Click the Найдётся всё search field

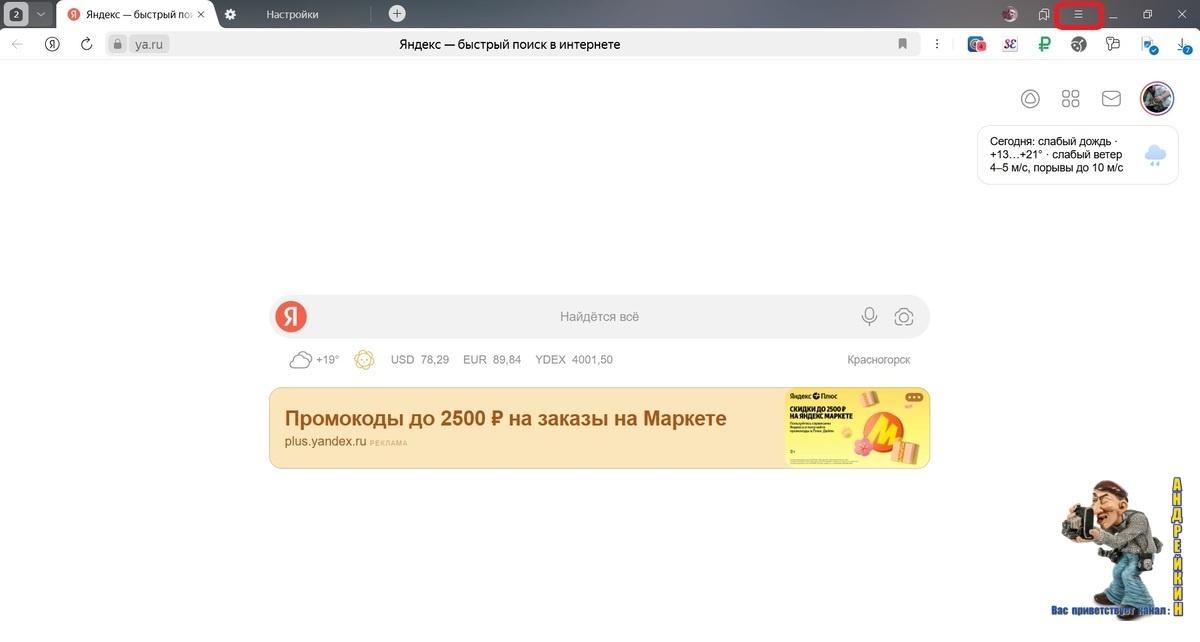click(599, 317)
